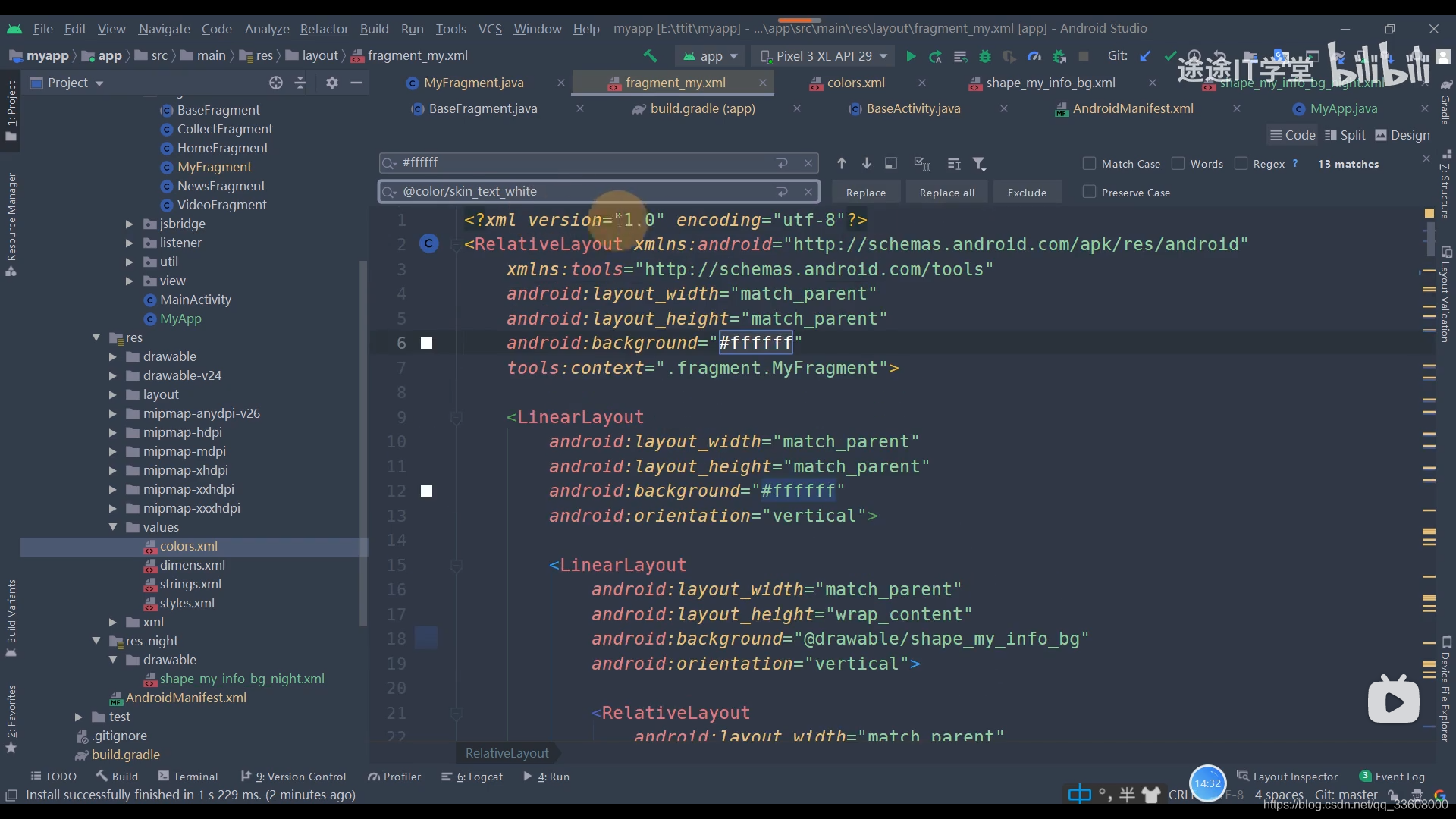
Task: Expand the listener folder
Action: [x=130, y=243]
